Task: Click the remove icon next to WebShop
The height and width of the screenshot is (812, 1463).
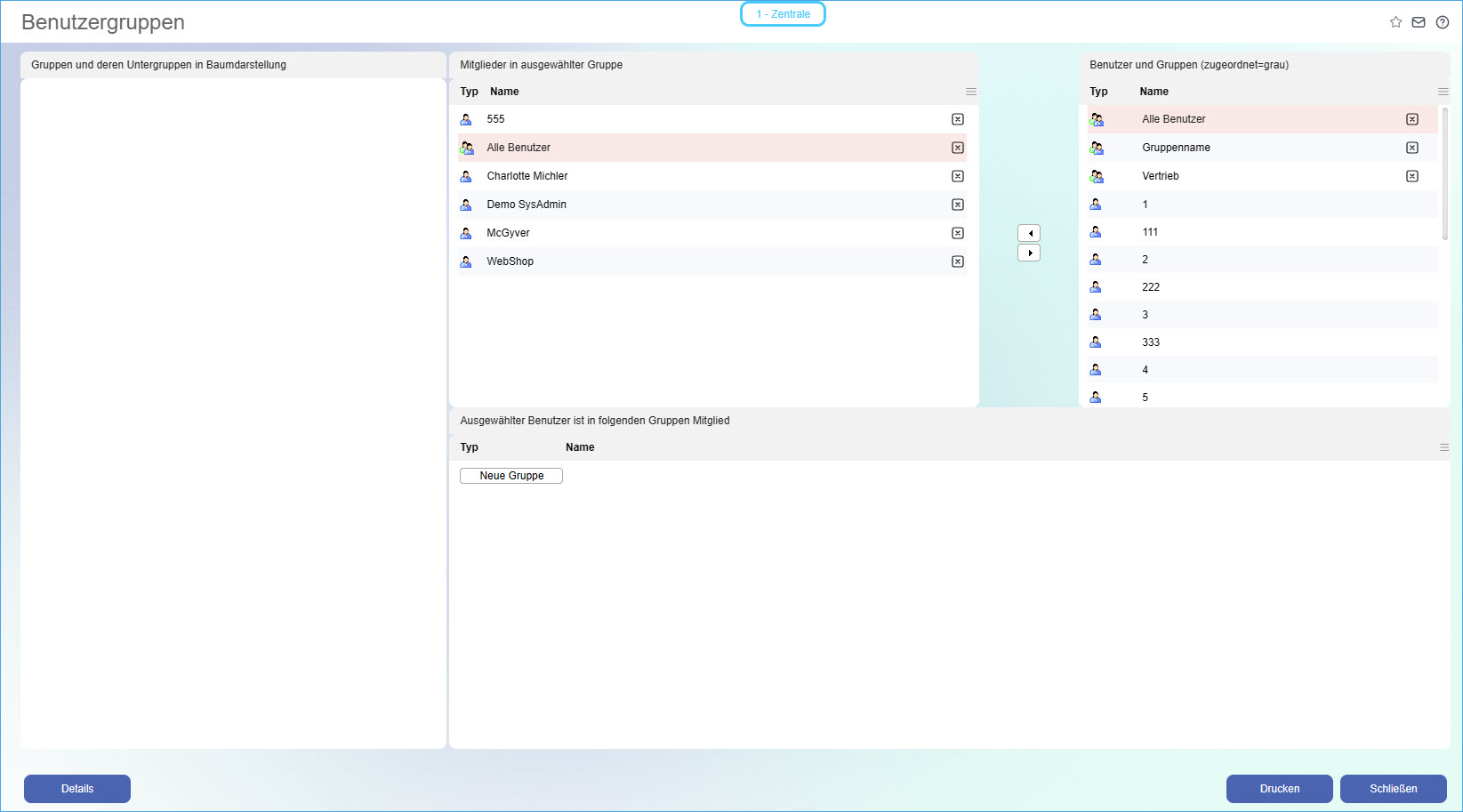Action: (x=958, y=261)
